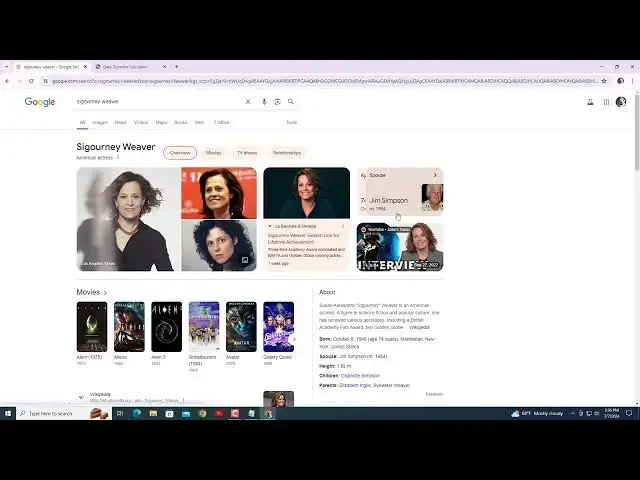View site information icon in address bar
640x480 pixels.
[x=45, y=81]
